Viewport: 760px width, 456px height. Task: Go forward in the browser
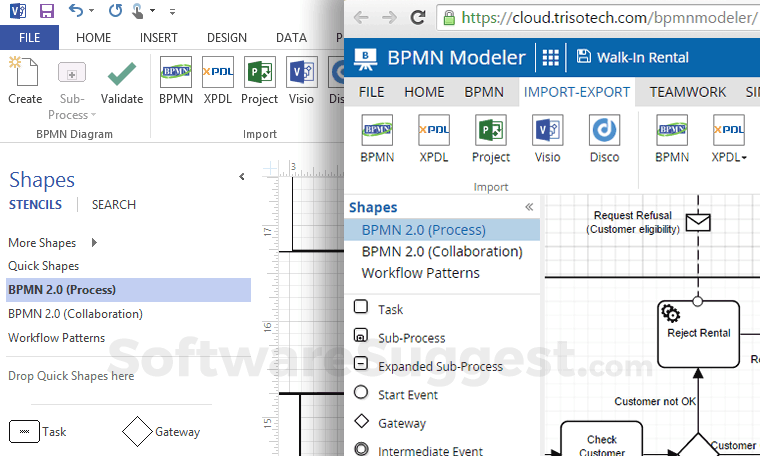(x=389, y=17)
